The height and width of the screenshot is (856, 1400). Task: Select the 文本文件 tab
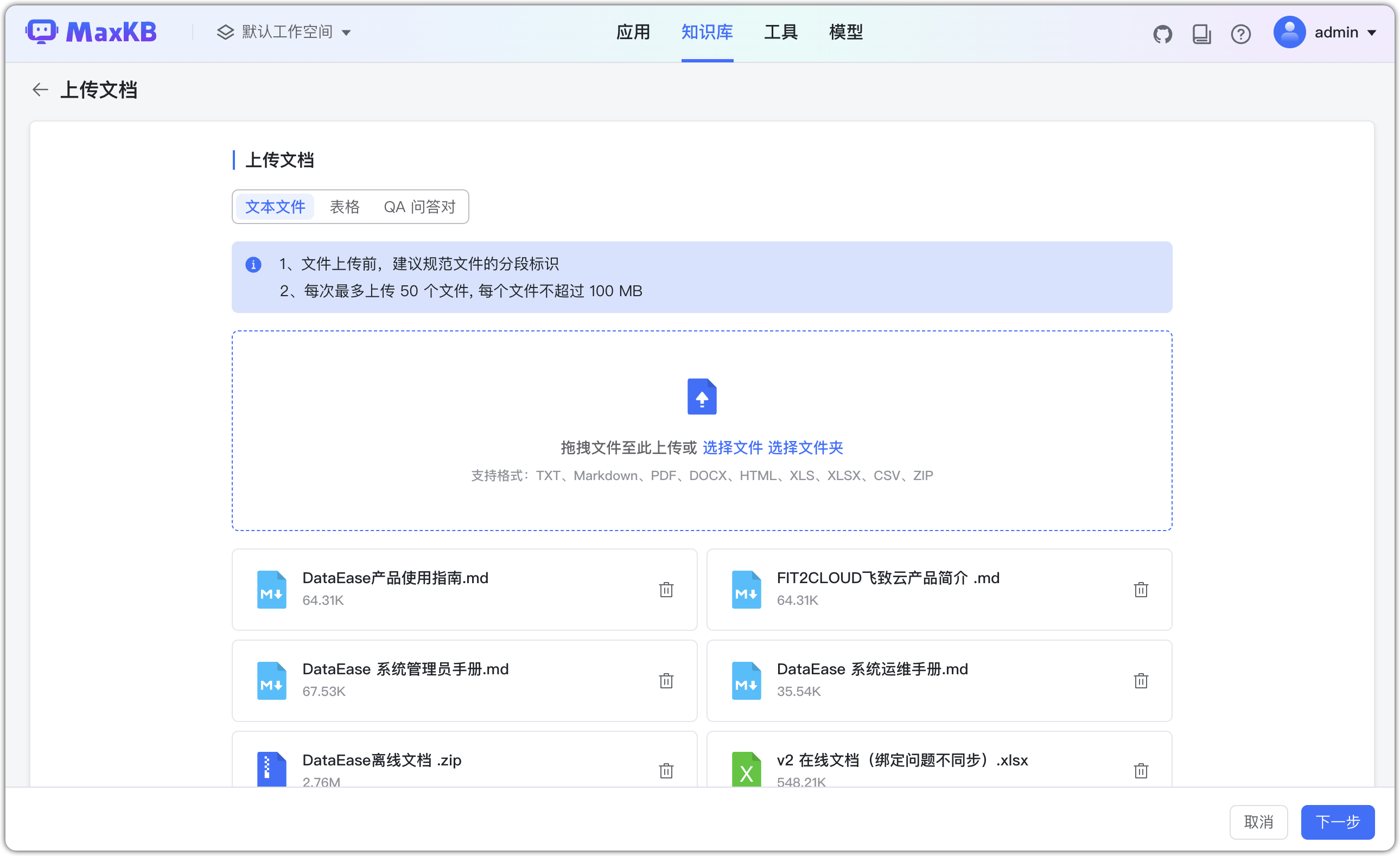point(275,206)
